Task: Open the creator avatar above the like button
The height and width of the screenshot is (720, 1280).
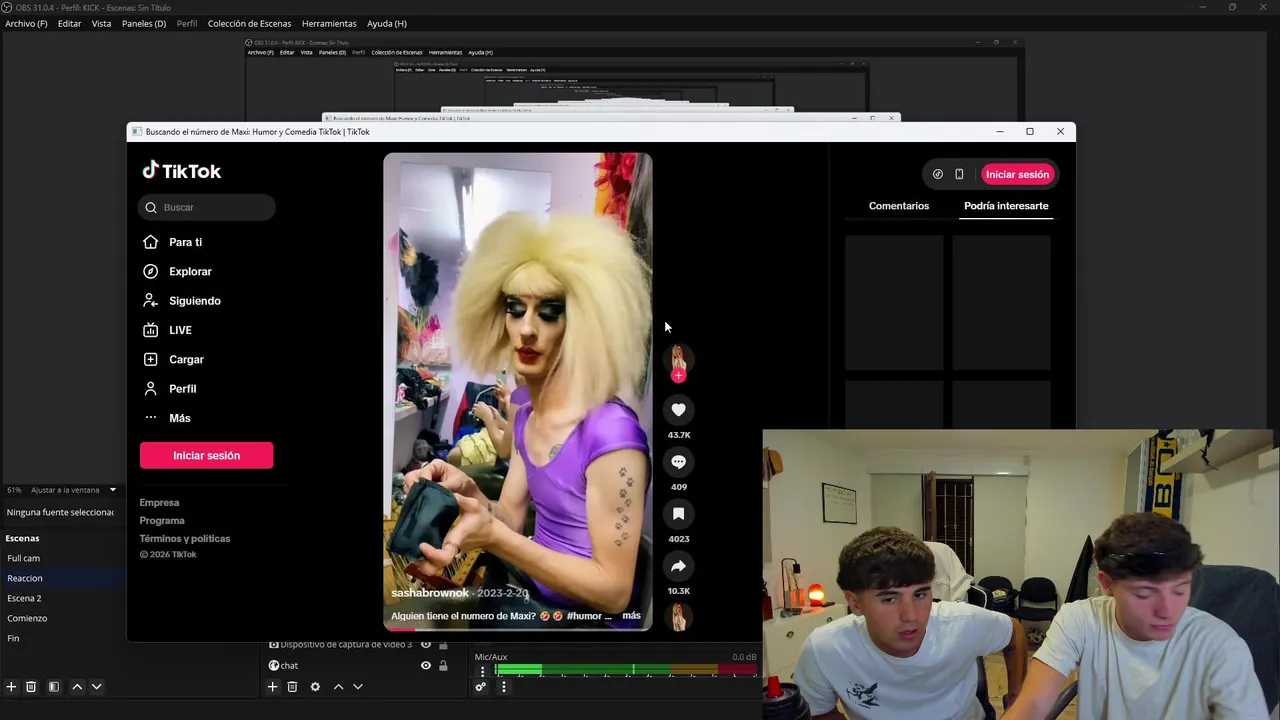Action: pos(678,358)
